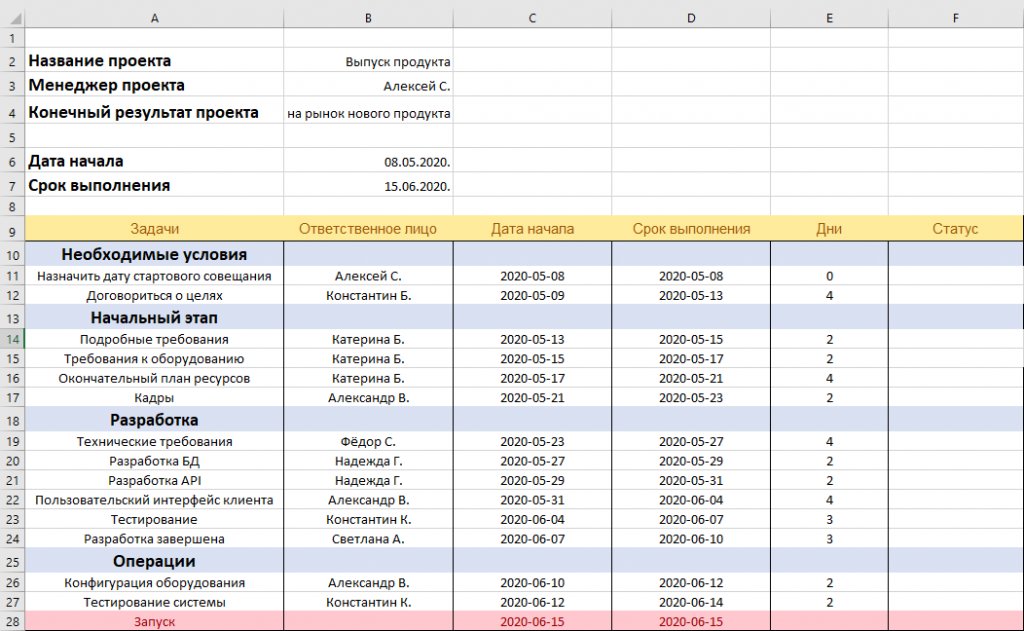Click cell with 'Выпуск продукта'
The width and height of the screenshot is (1024, 631).
(x=368, y=61)
